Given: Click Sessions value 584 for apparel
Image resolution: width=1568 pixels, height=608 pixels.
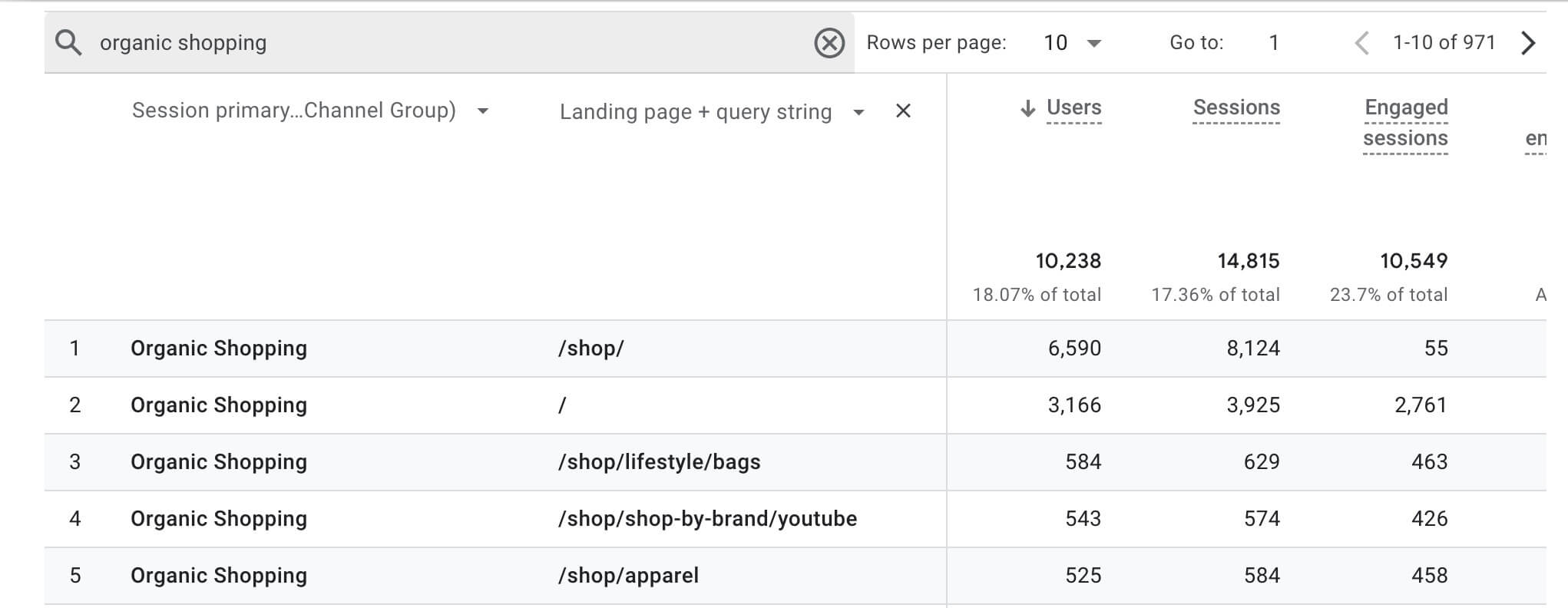Looking at the screenshot, I should point(1262,576).
